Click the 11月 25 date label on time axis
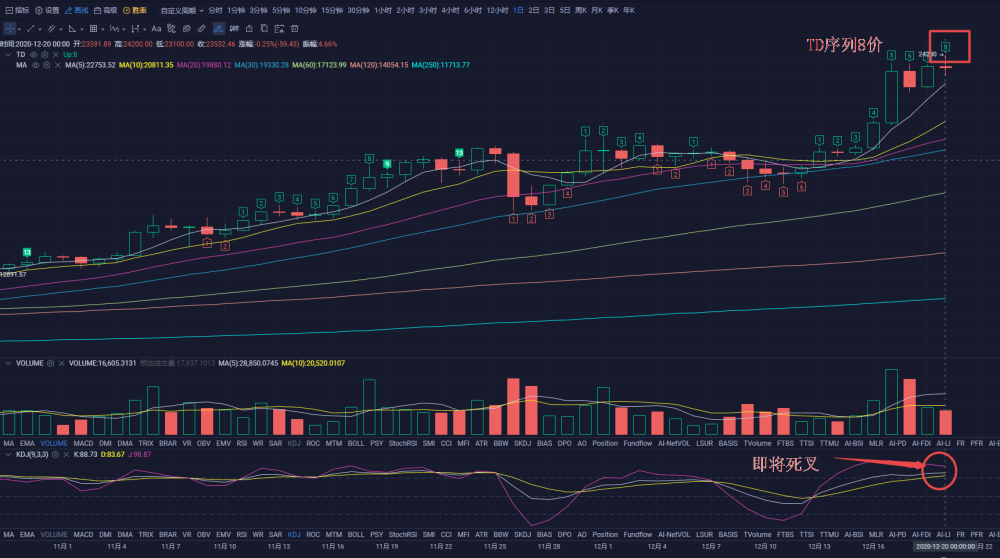 click(495, 547)
